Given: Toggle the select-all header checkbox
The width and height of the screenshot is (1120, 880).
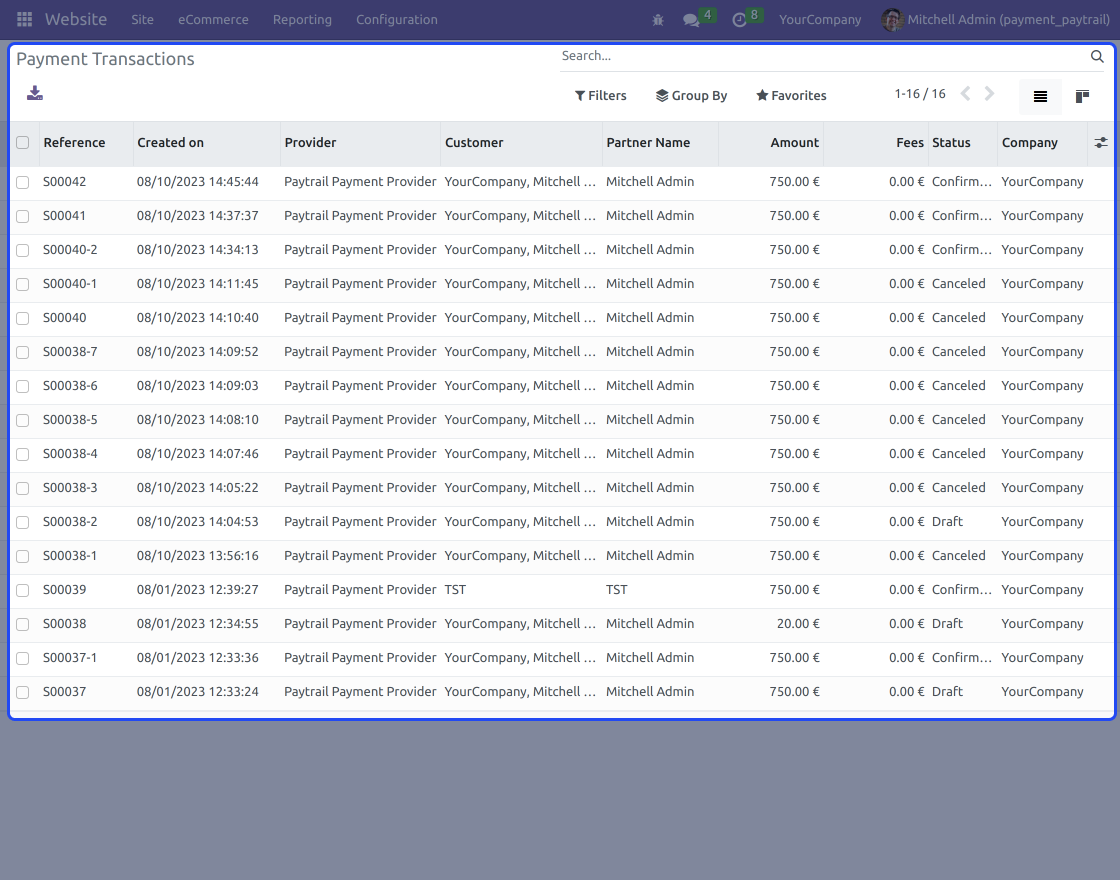Looking at the screenshot, I should [23, 142].
